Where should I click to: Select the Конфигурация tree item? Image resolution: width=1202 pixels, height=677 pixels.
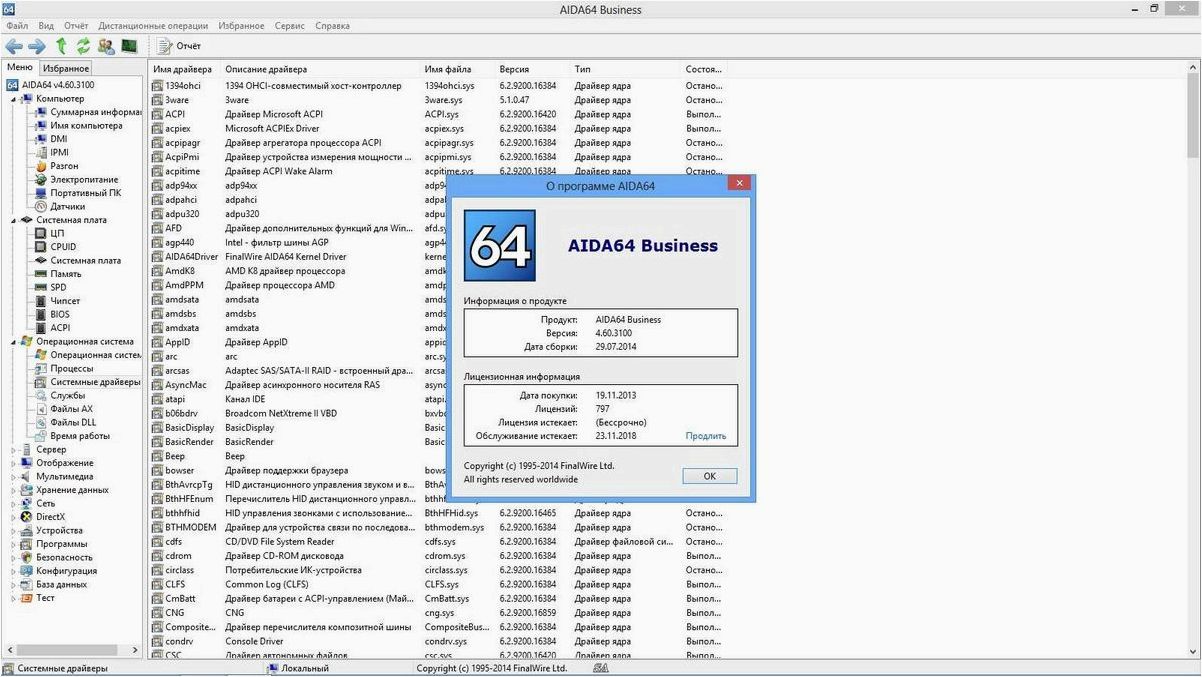point(59,571)
